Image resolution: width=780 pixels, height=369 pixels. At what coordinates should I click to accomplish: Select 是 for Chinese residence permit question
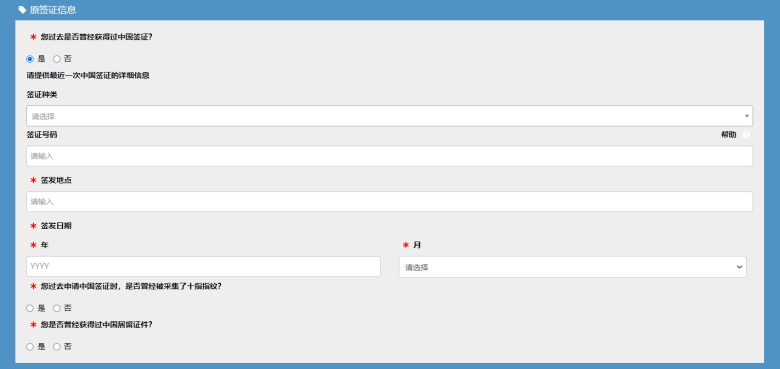[30, 347]
